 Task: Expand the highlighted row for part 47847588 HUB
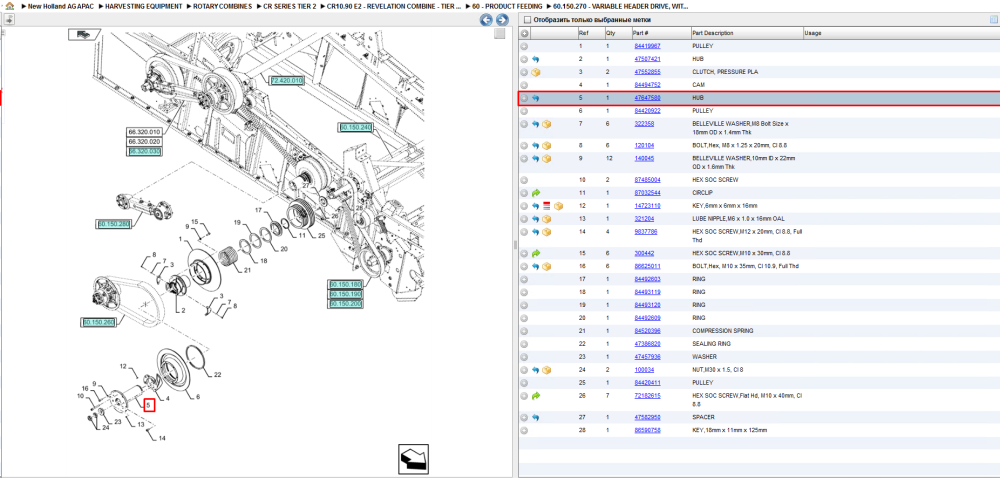coord(524,98)
